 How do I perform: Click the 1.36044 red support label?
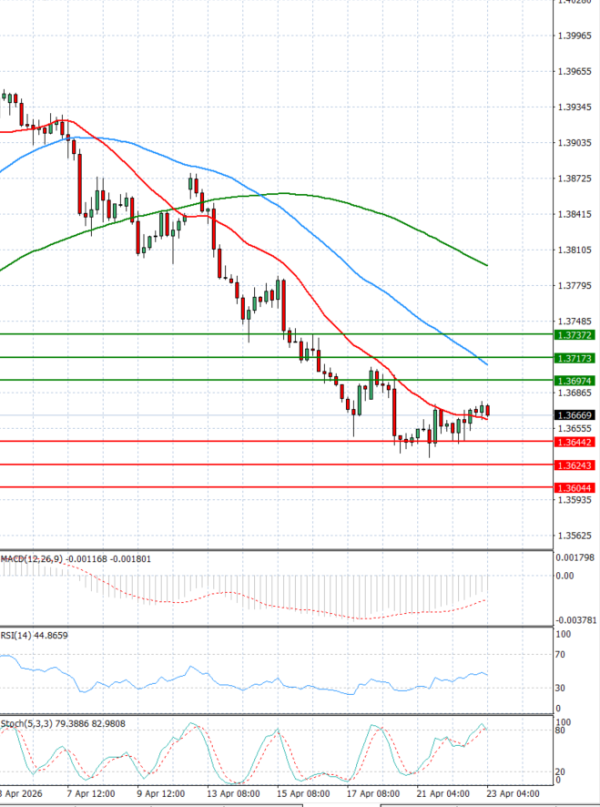click(575, 488)
